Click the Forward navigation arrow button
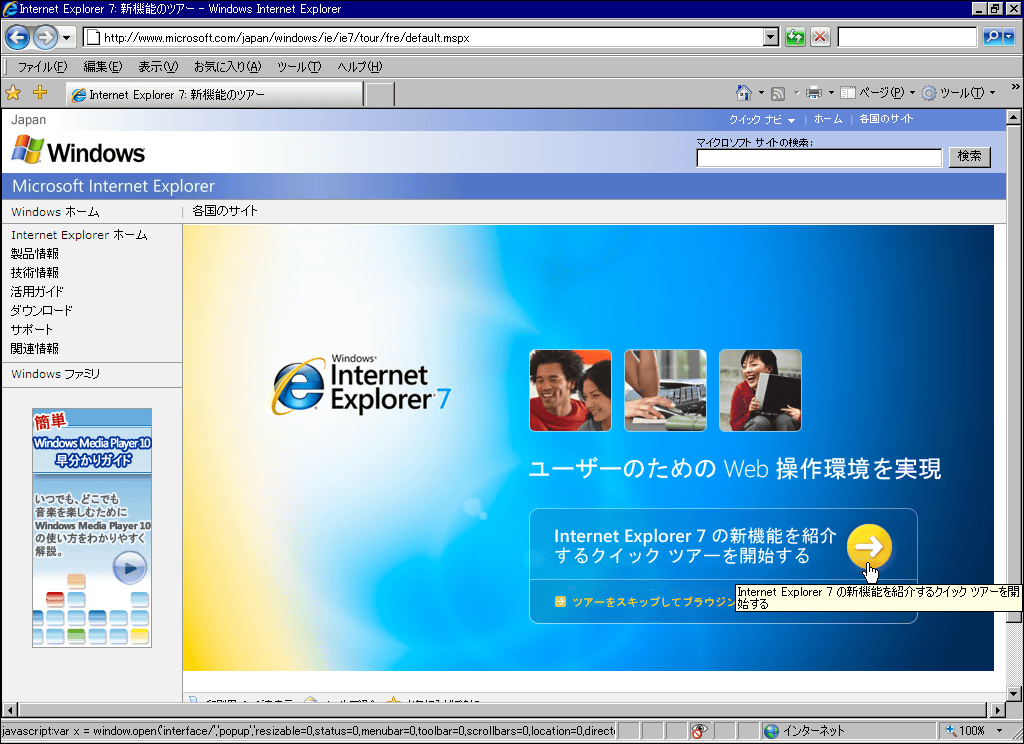This screenshot has height=744, width=1024. tap(45, 37)
